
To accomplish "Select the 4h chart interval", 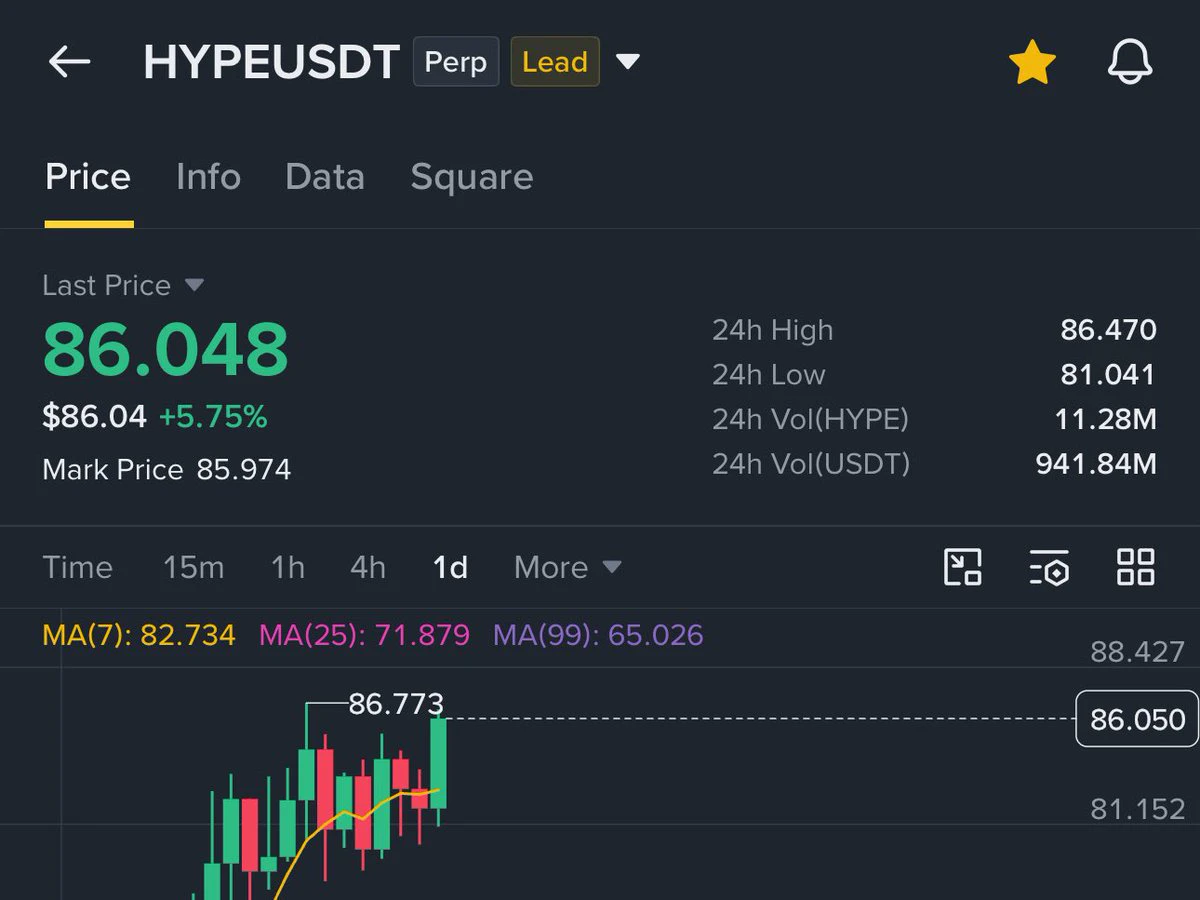I will point(367,567).
